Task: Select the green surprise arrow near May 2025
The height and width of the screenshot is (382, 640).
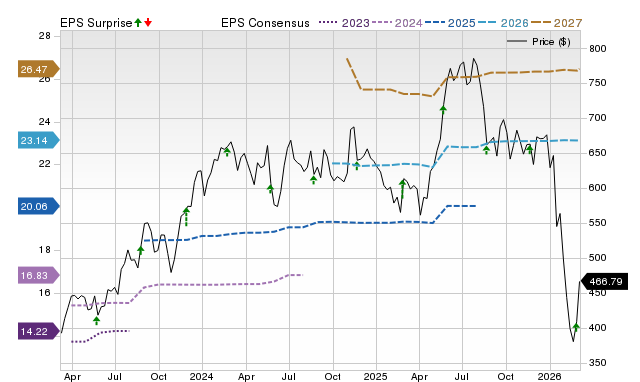Action: click(x=443, y=111)
